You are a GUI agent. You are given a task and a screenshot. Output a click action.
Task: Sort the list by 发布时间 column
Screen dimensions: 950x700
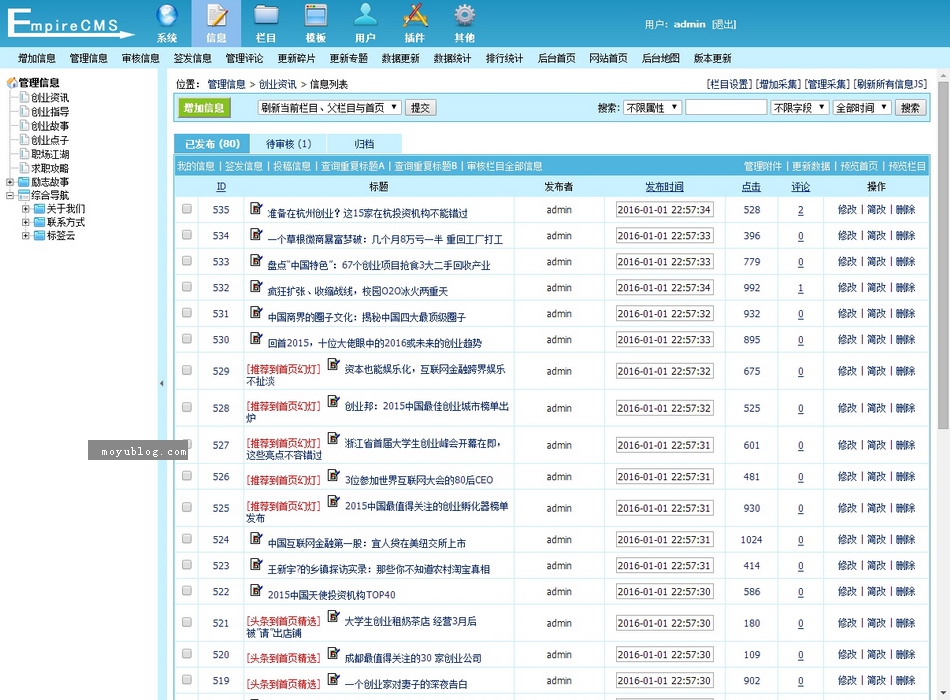tap(664, 187)
